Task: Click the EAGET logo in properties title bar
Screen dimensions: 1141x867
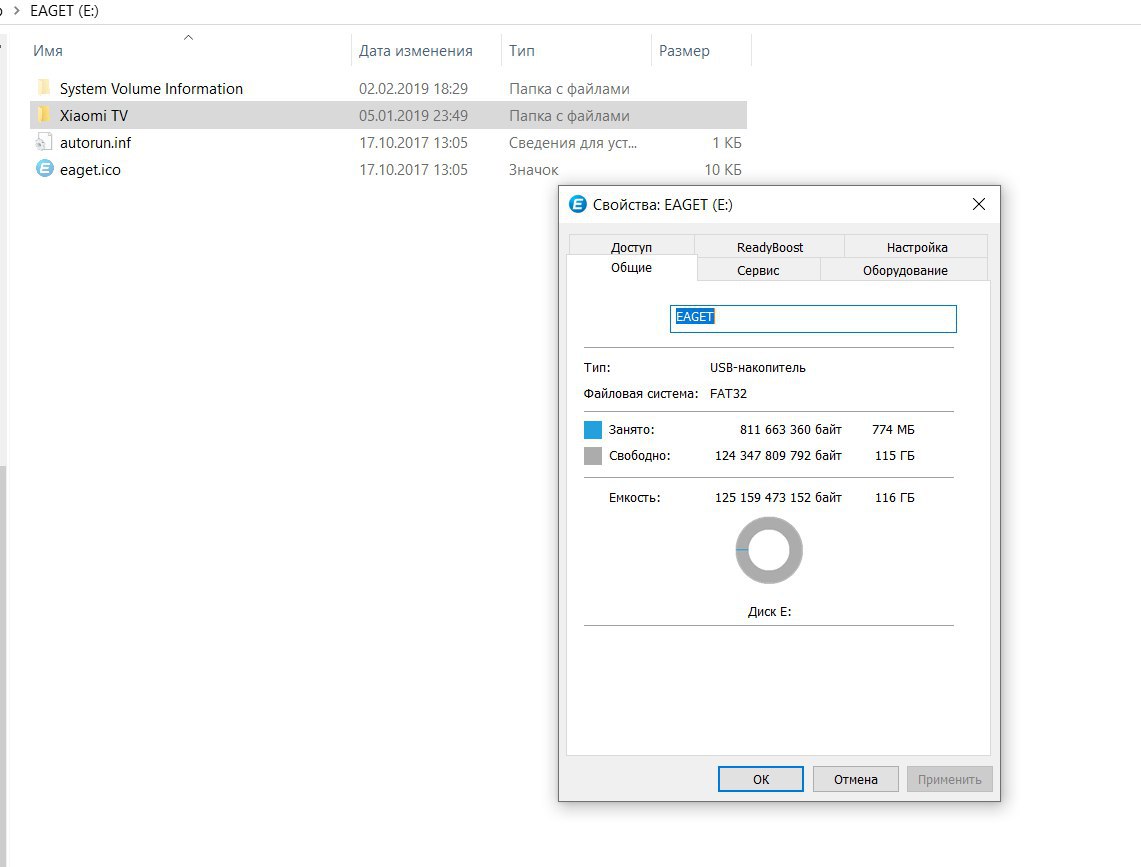Action: tap(578, 205)
